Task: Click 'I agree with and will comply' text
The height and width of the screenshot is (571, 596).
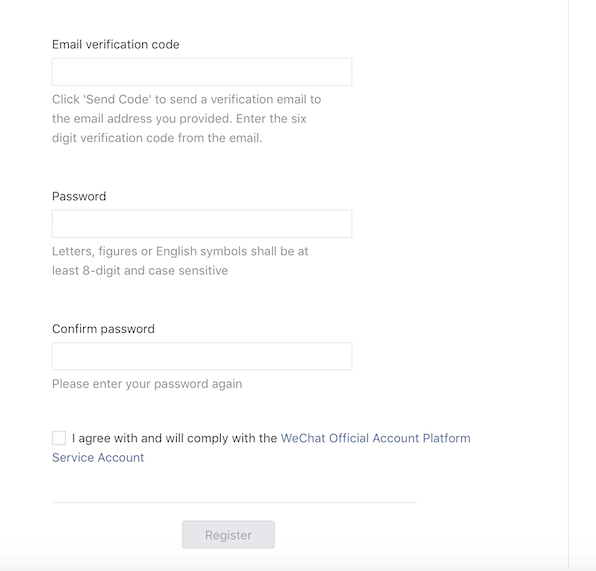Action: (x=174, y=438)
